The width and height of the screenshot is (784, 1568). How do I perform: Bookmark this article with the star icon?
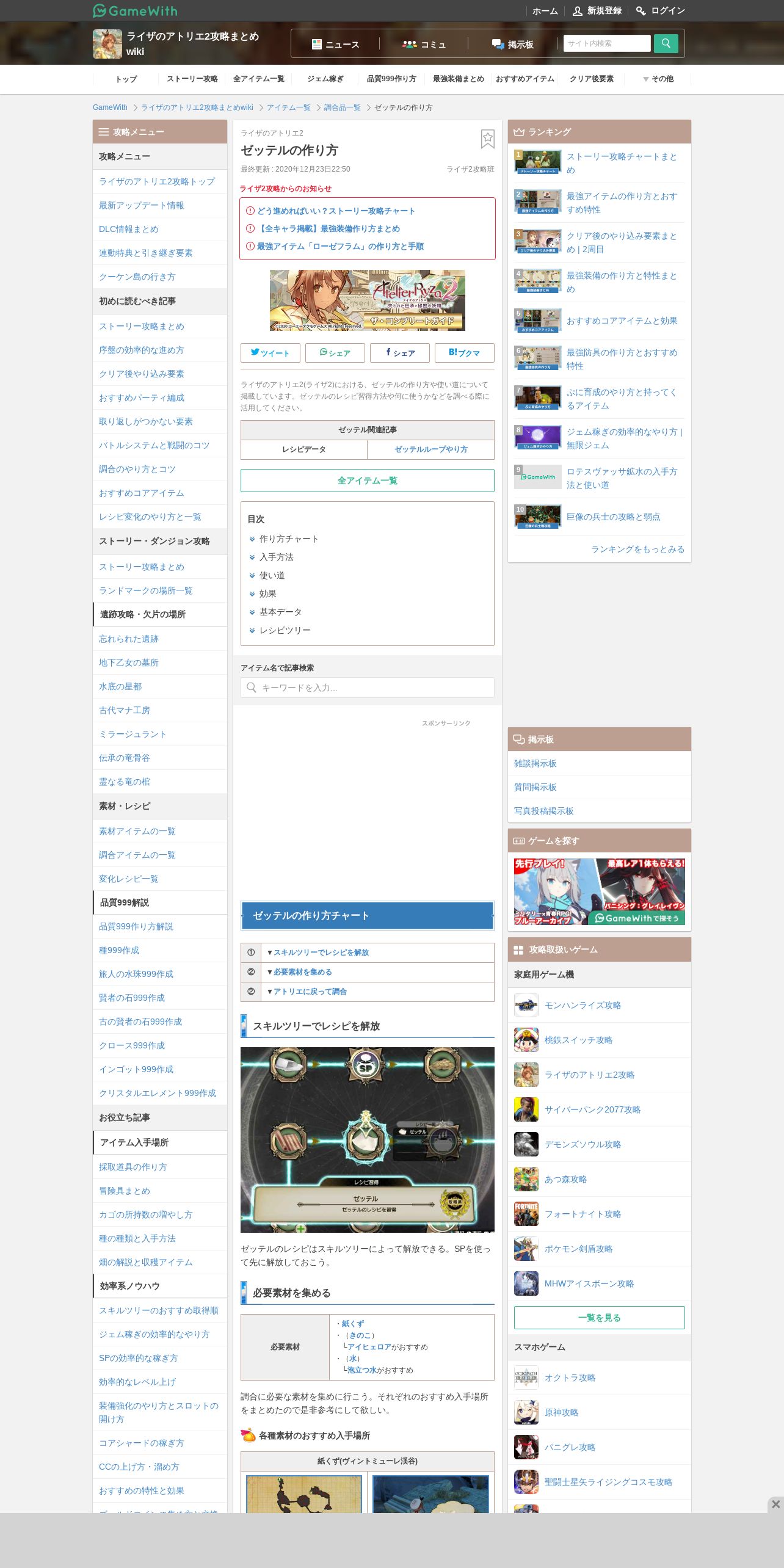pyautogui.click(x=487, y=139)
